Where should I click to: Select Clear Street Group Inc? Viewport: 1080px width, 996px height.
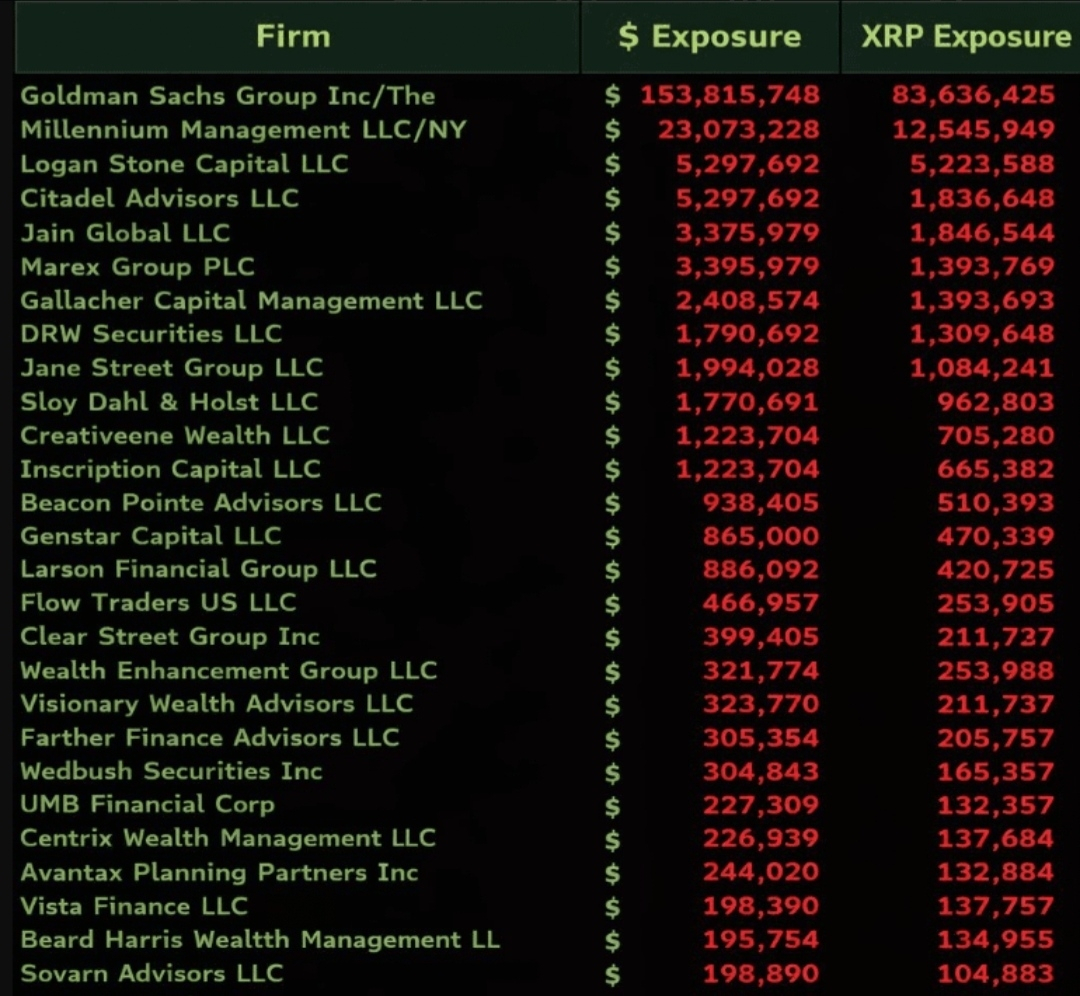click(169, 636)
